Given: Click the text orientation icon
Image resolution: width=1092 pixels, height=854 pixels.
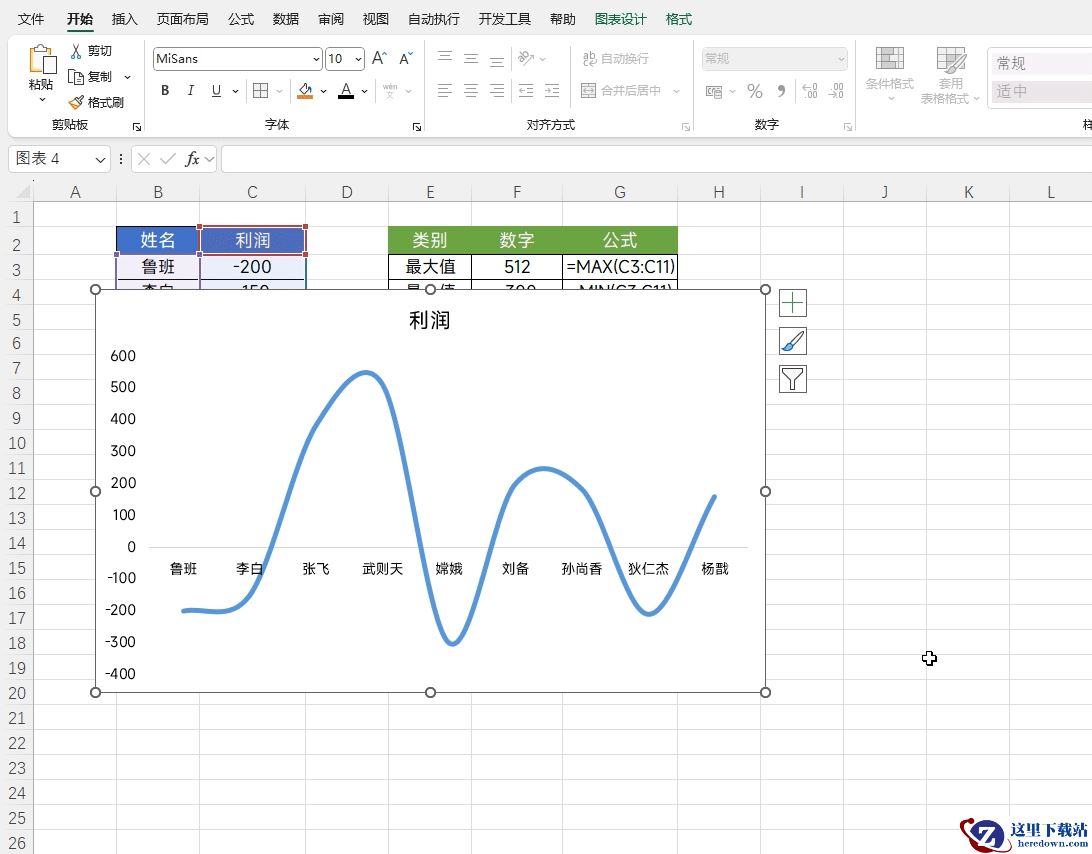Looking at the screenshot, I should pyautogui.click(x=526, y=59).
